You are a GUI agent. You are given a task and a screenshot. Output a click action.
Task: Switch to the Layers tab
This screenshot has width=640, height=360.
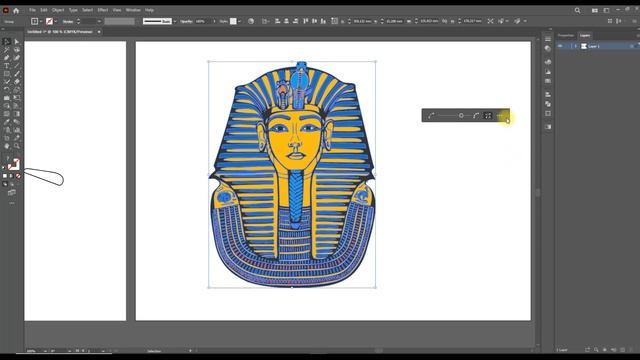point(585,36)
